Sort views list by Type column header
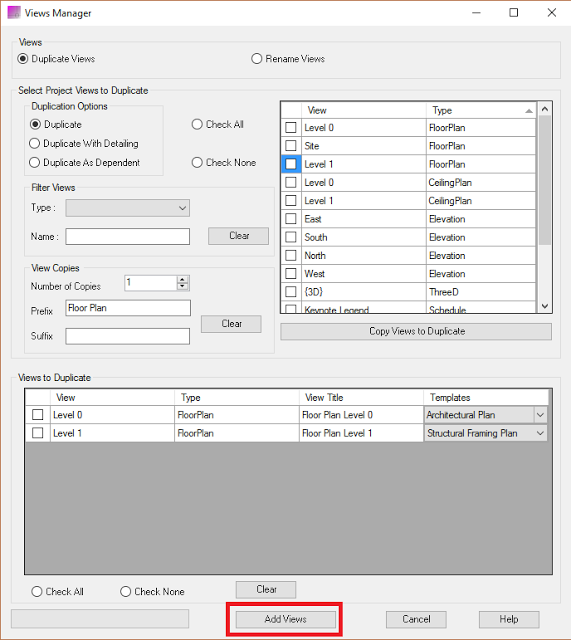The height and width of the screenshot is (640, 571). click(481, 110)
